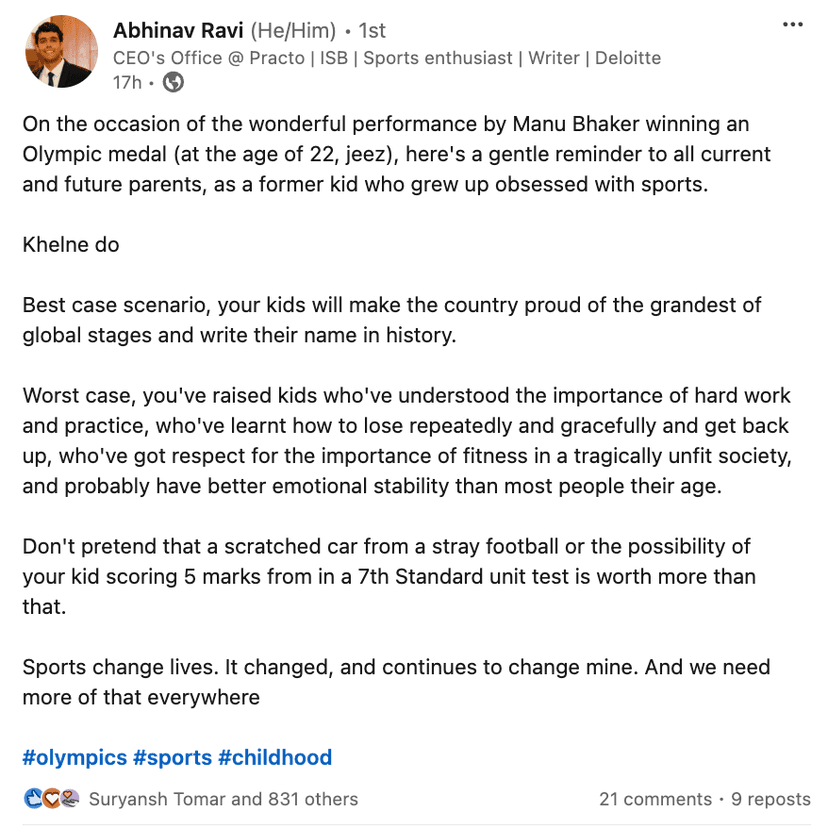The width and height of the screenshot is (828, 828).
Task: Click the globe public visibility icon
Action: tap(173, 83)
